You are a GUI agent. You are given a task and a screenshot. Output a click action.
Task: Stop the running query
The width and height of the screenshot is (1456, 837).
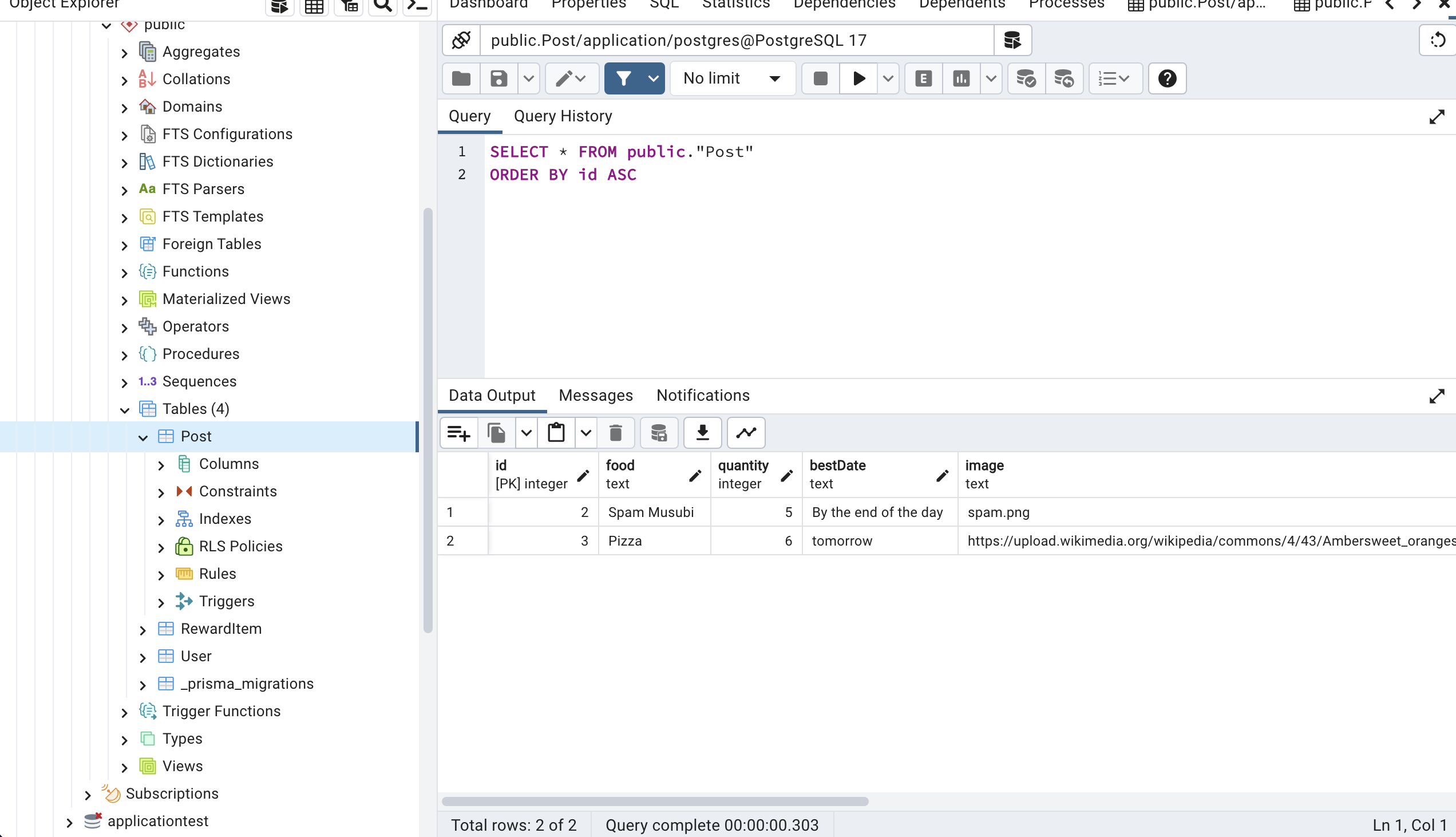point(821,78)
